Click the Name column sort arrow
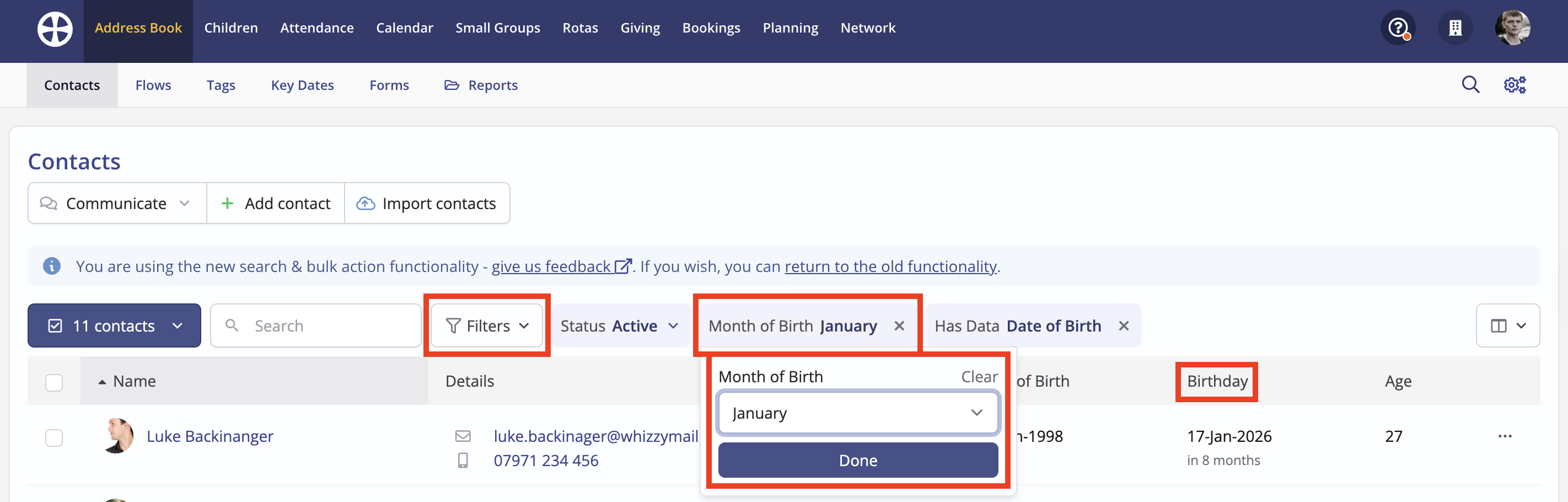Image resolution: width=1568 pixels, height=502 pixels. pos(102,382)
